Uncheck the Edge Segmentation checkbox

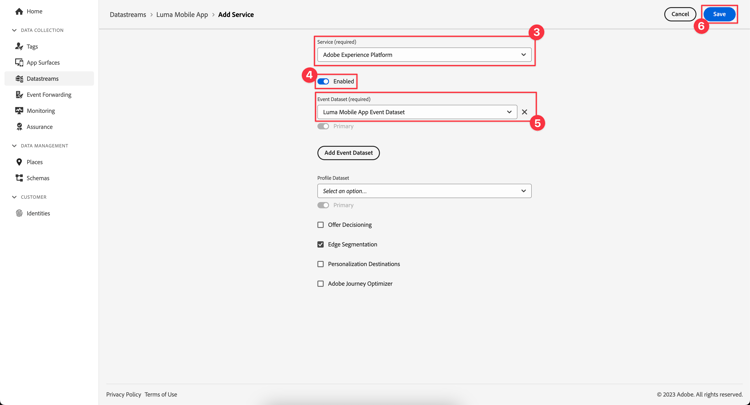[x=321, y=244]
